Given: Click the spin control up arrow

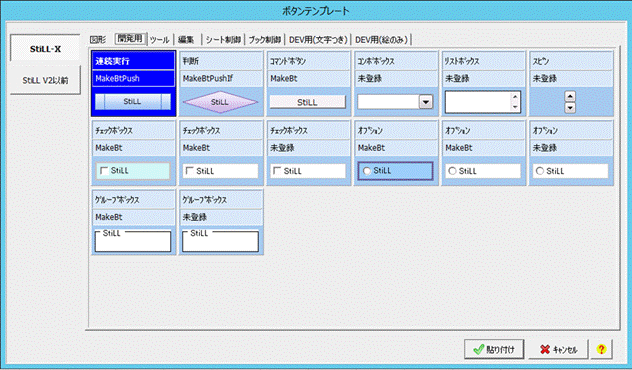Looking at the screenshot, I should (570, 97).
